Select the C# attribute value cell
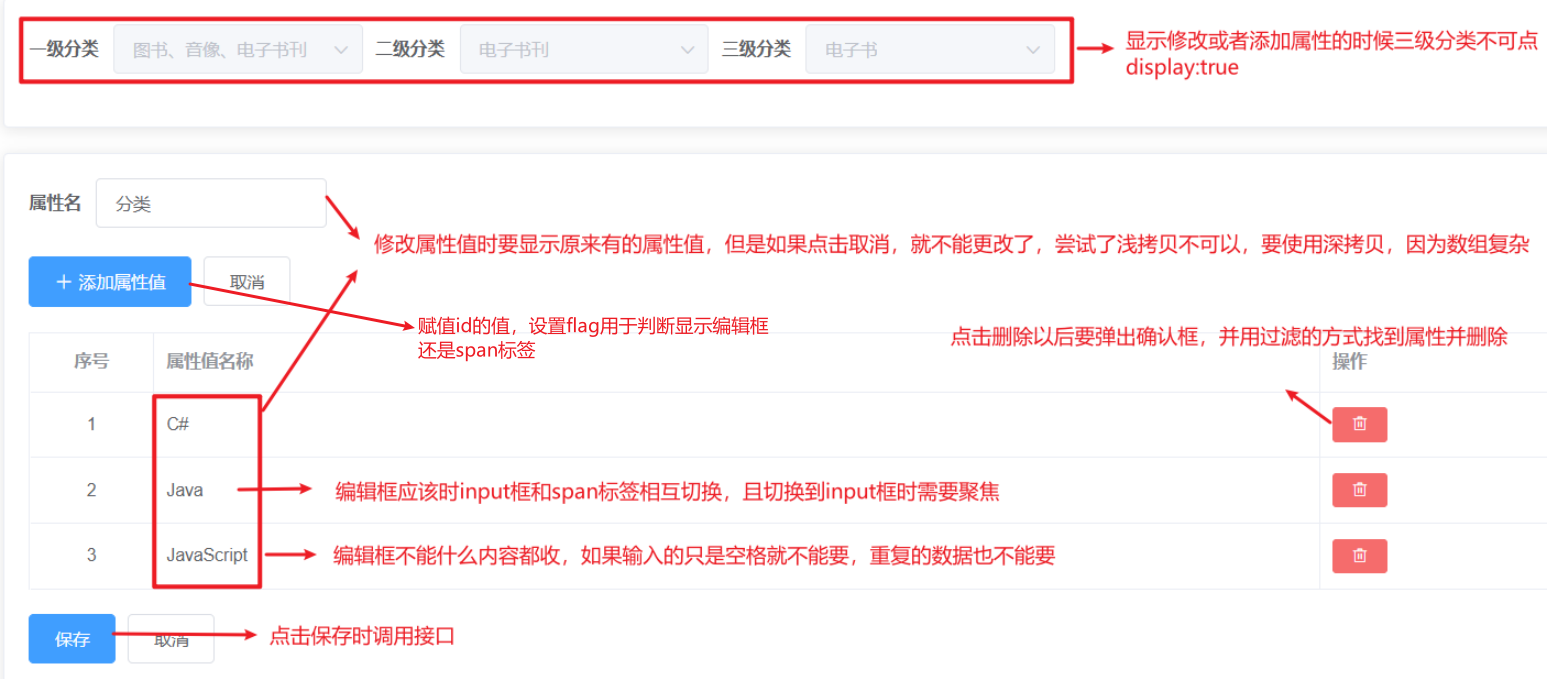 [178, 424]
